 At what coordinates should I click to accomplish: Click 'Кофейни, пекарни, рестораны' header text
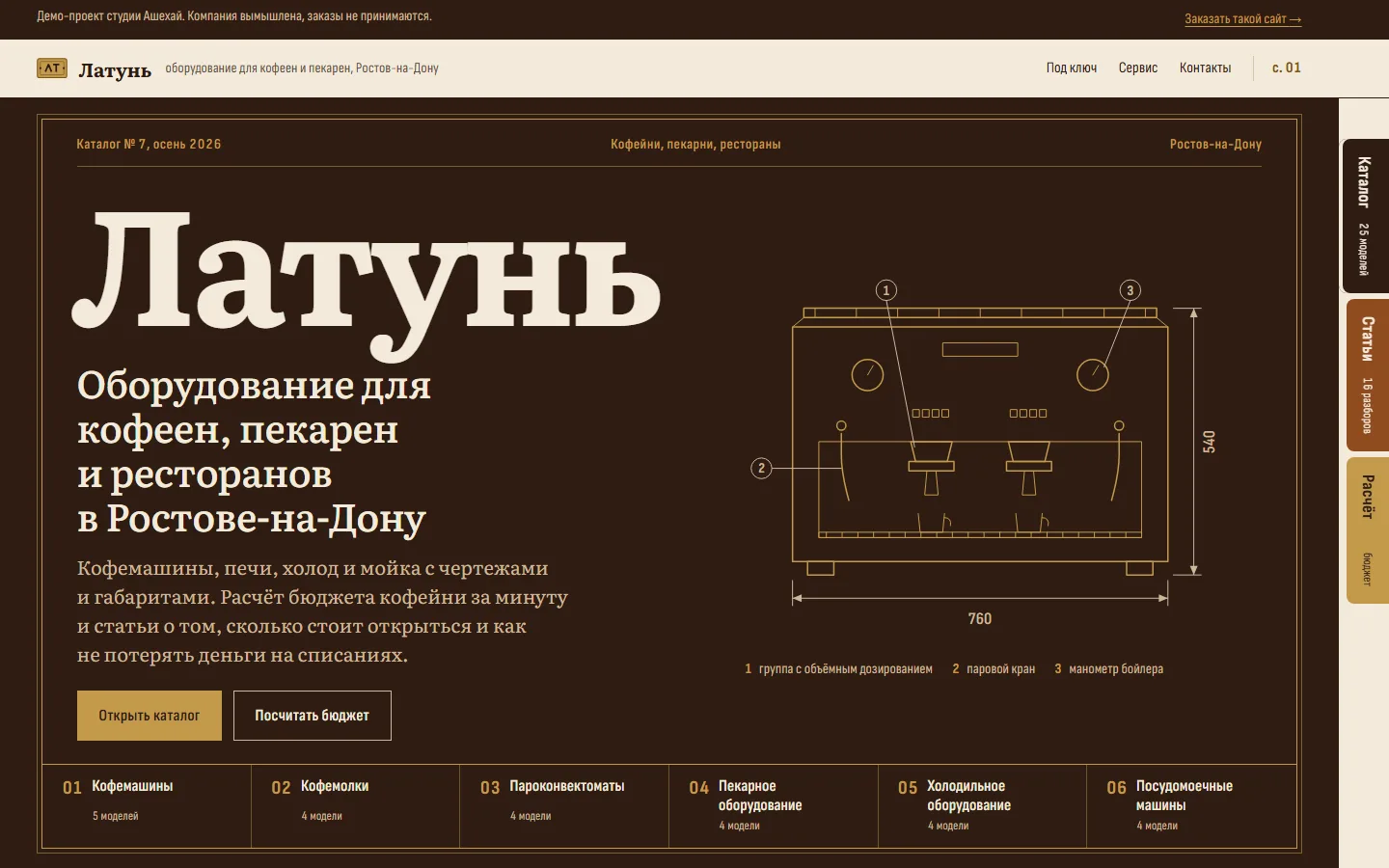point(695,144)
